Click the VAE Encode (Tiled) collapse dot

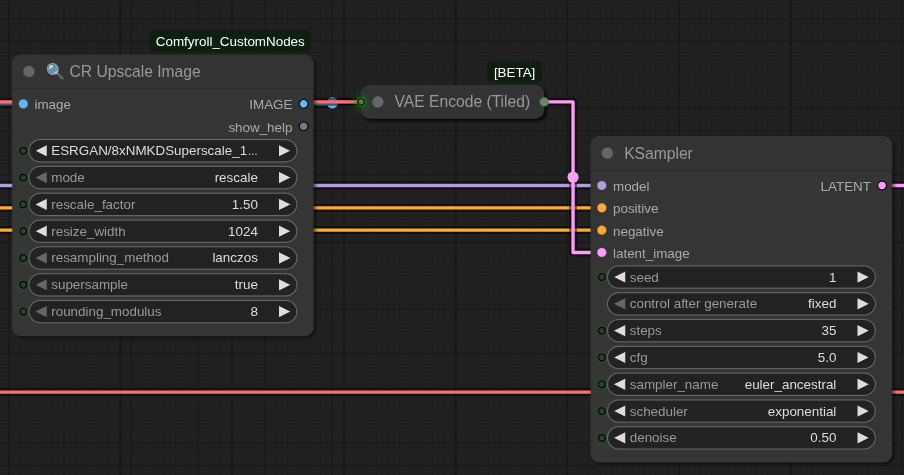pyautogui.click(x=378, y=102)
